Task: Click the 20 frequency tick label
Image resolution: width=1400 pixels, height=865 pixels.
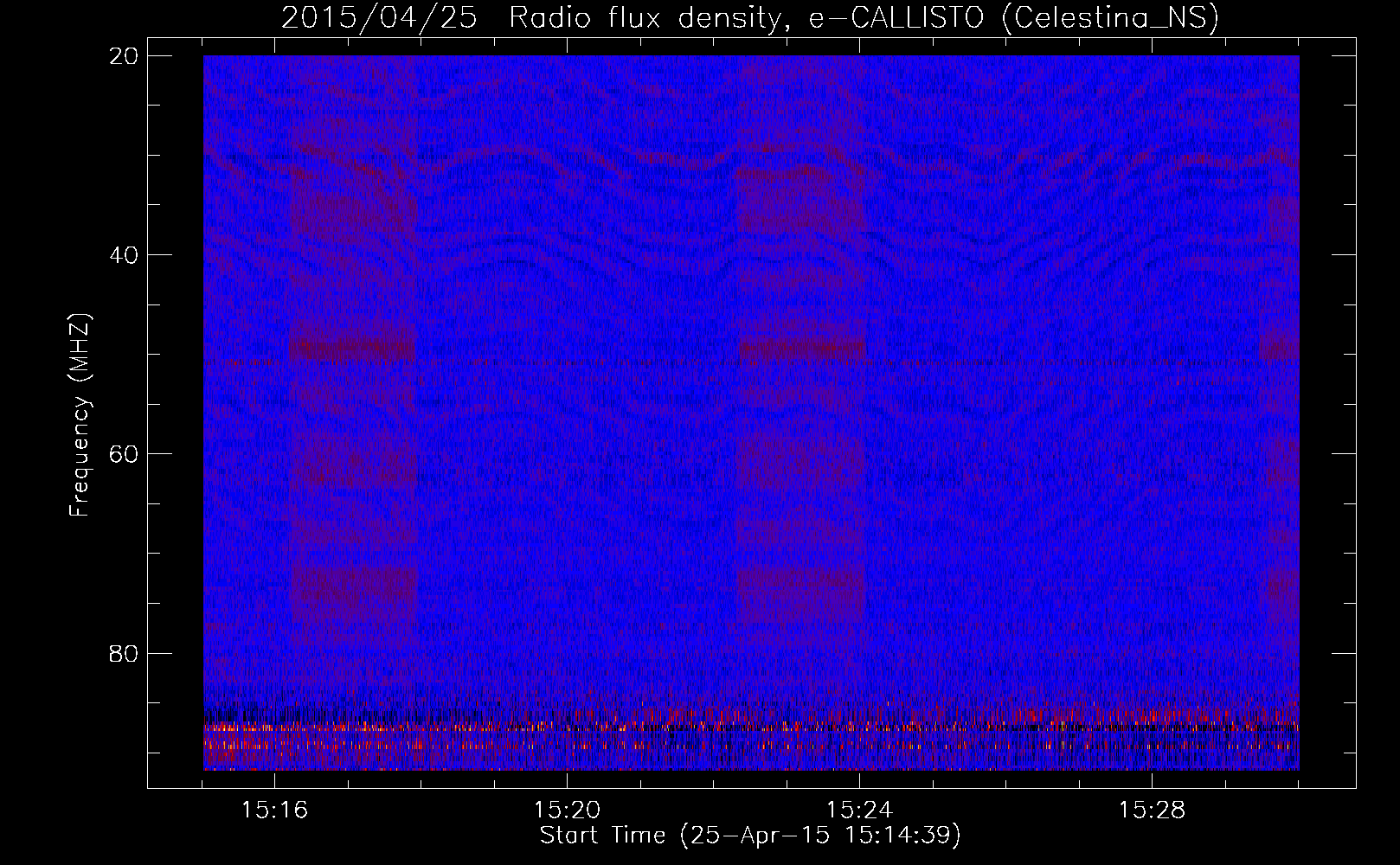Action: pos(123,55)
